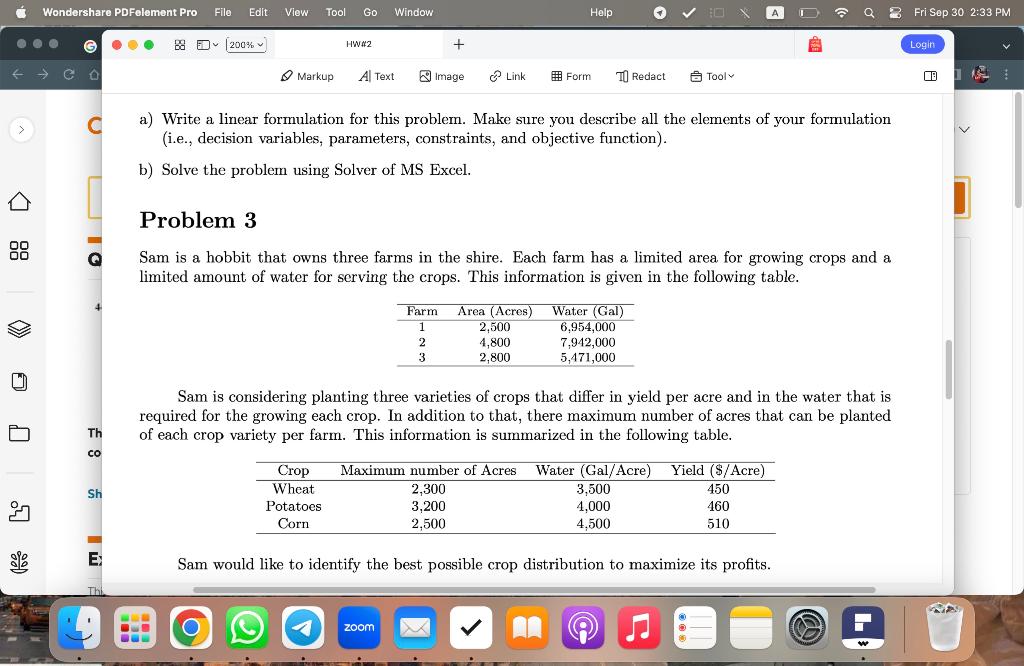
Task: Select the Redact tool
Action: (640, 76)
